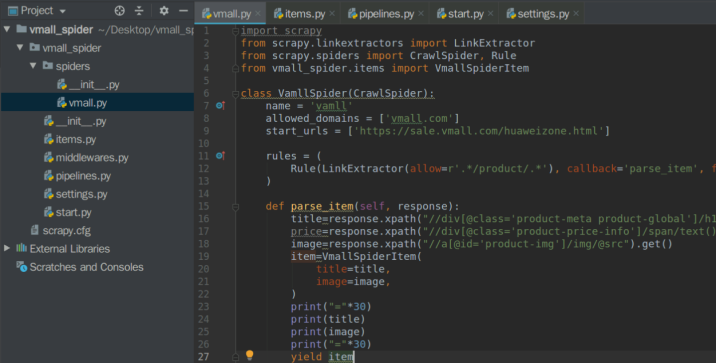Screen dimensions: 717x363
Task: Place cursor on 'yield item' line
Action: [x=322, y=357]
